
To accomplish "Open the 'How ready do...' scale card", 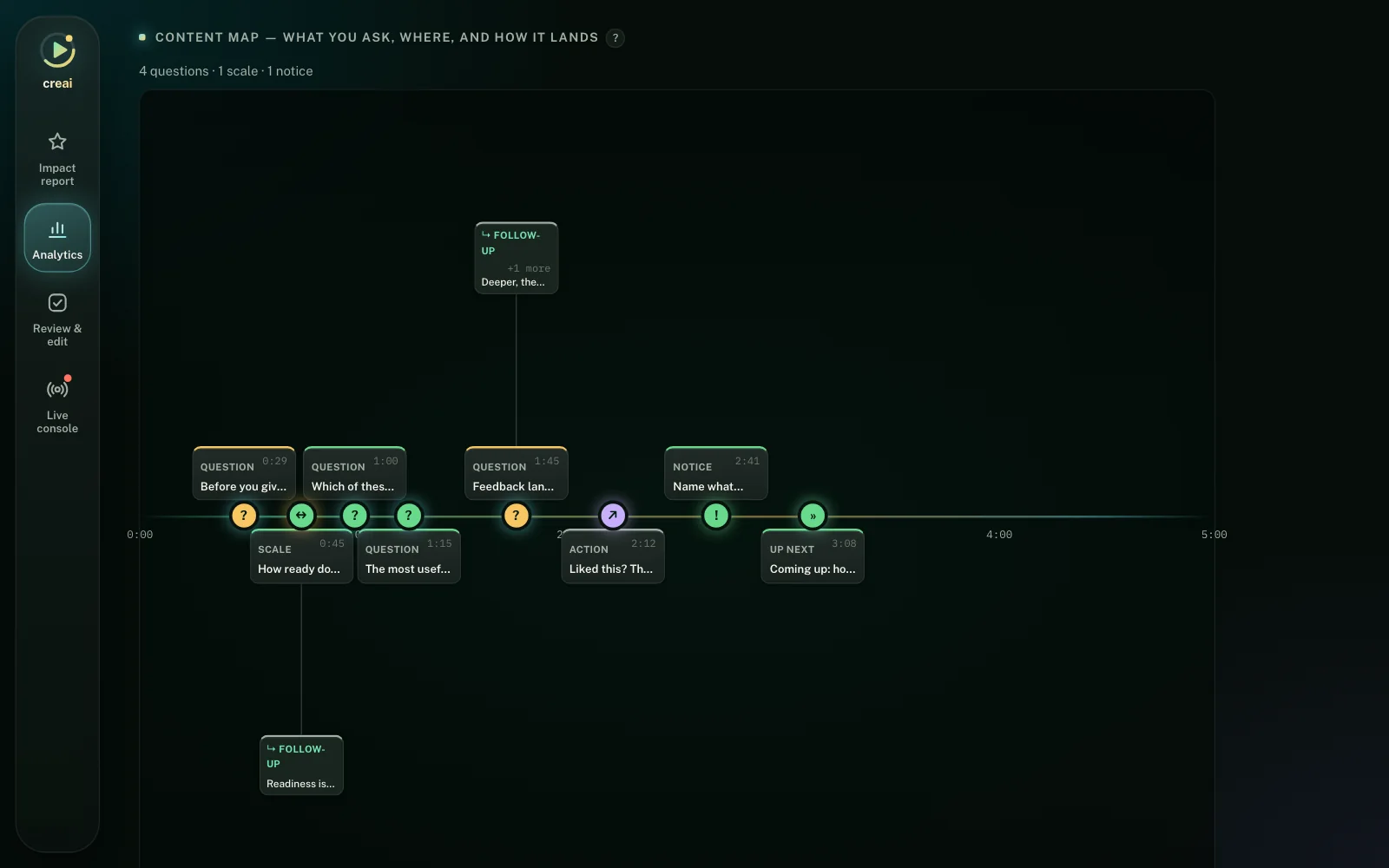I will 301,556.
